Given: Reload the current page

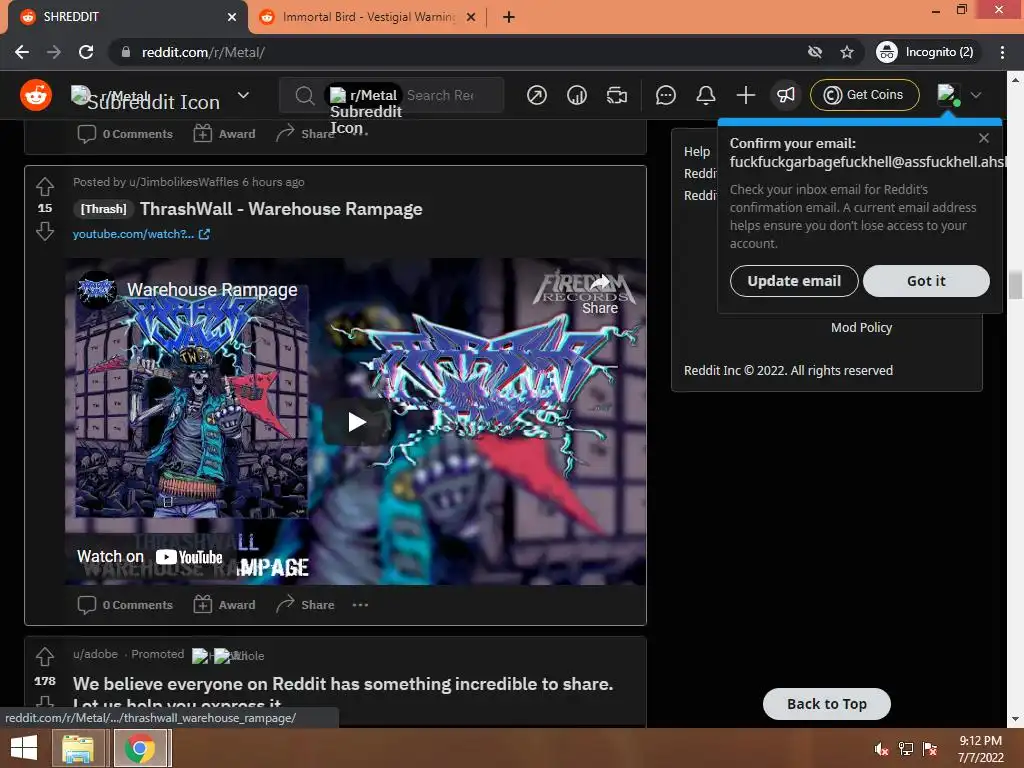Looking at the screenshot, I should click(x=86, y=52).
